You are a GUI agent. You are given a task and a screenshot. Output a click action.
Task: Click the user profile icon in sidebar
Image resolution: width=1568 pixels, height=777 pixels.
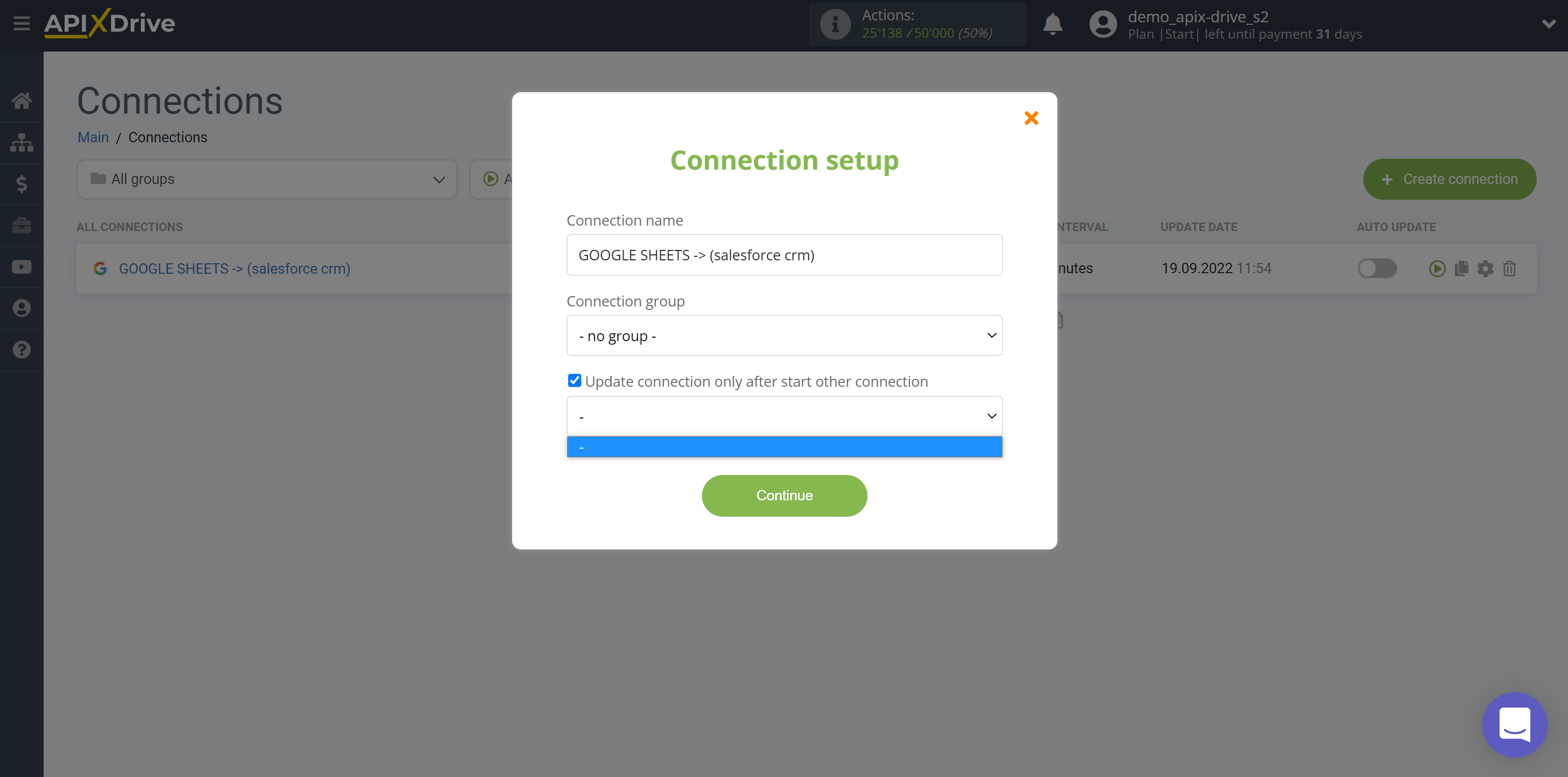(22, 308)
